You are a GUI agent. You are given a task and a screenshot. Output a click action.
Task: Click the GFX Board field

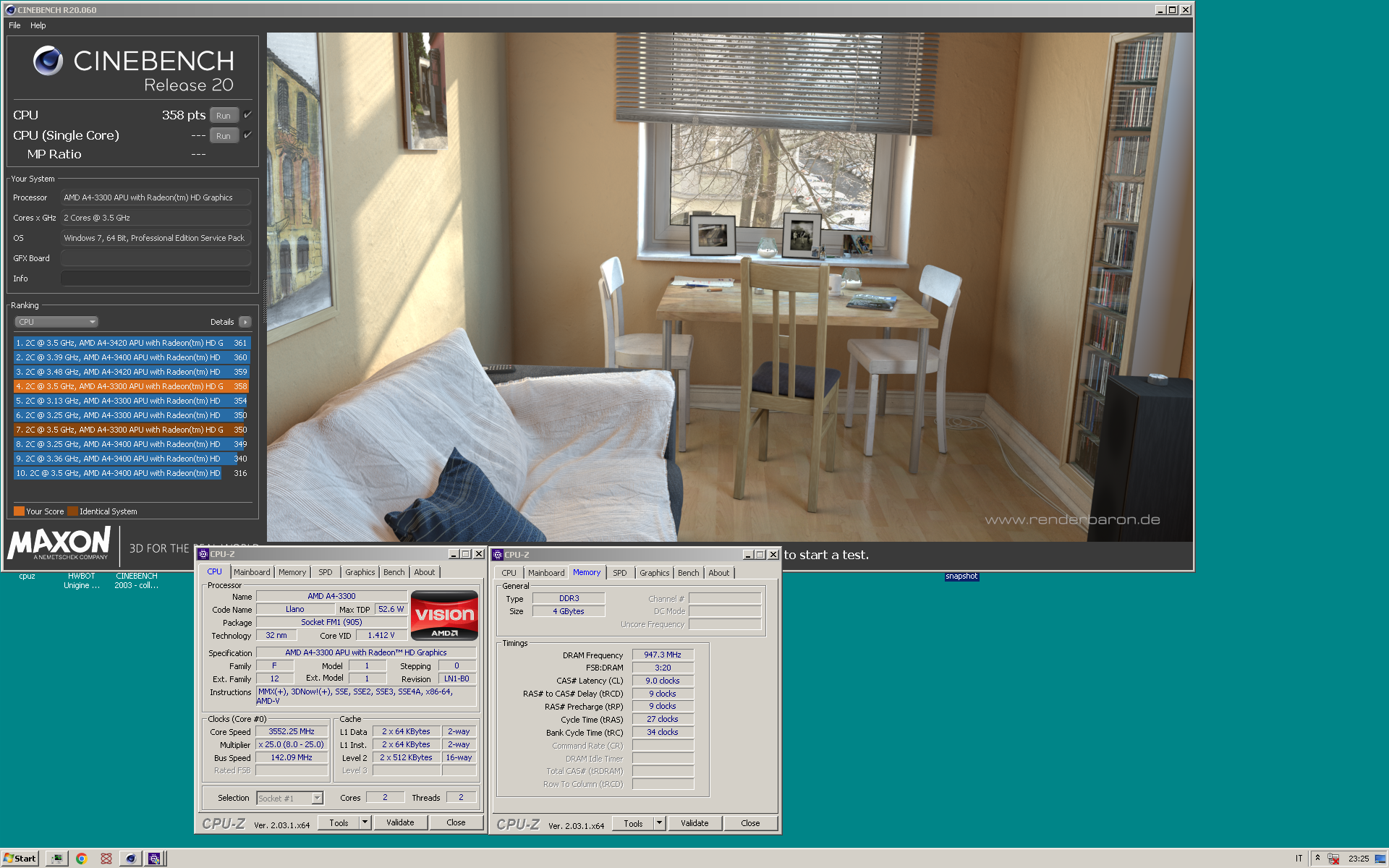click(156, 258)
